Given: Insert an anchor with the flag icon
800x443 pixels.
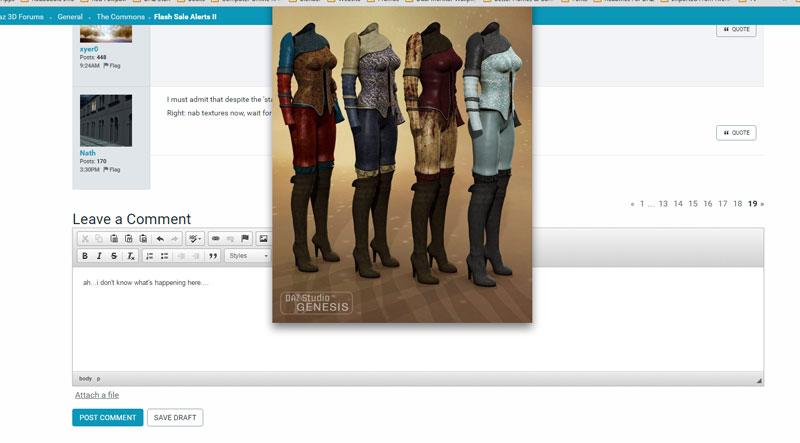Looking at the screenshot, I should coord(245,239).
